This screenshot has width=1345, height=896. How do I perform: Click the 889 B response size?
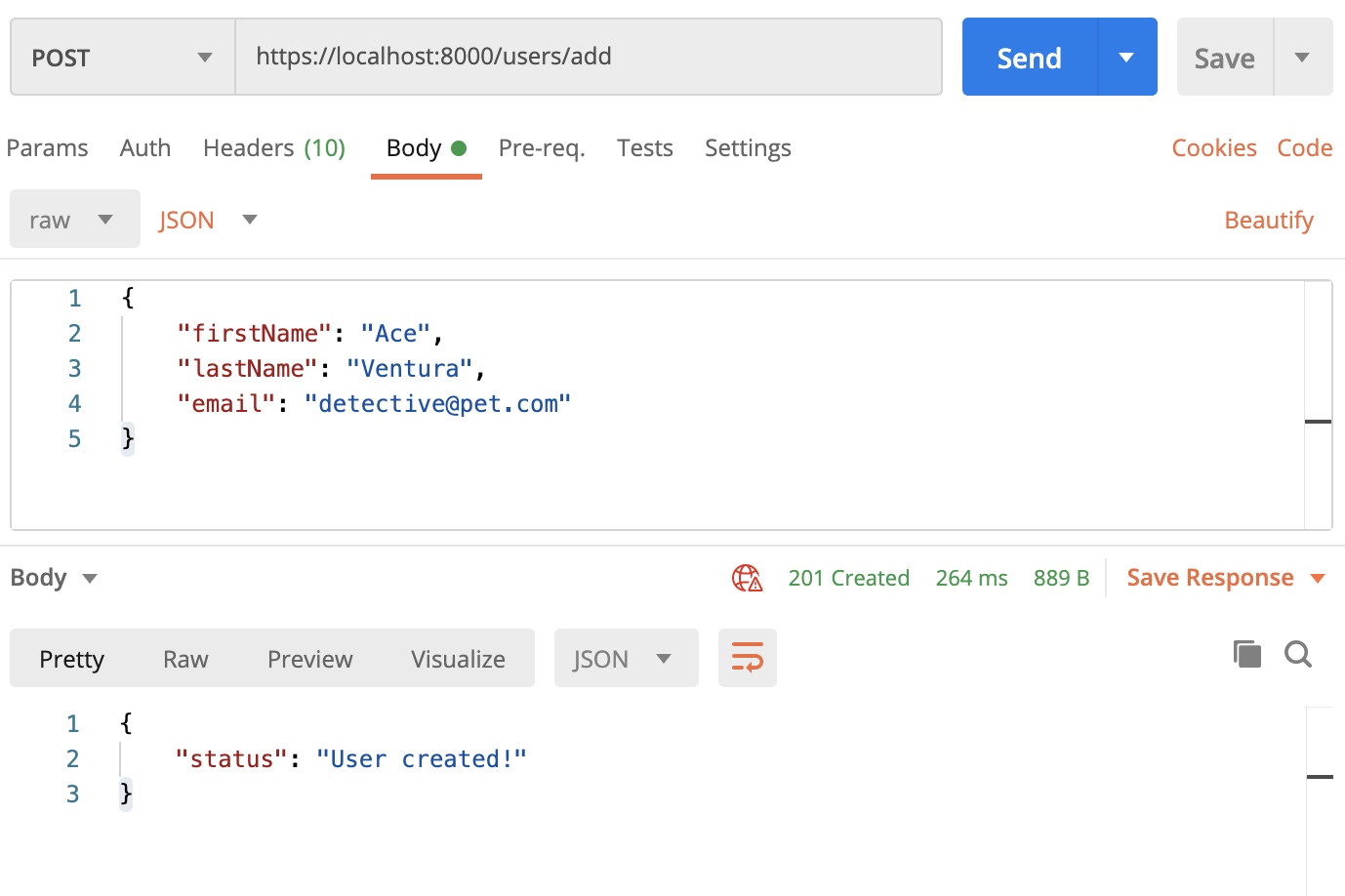[x=1062, y=578]
